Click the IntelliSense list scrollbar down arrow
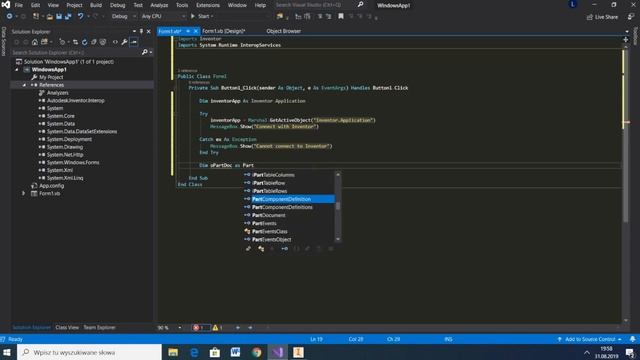The width and height of the screenshot is (640, 360). (338, 240)
